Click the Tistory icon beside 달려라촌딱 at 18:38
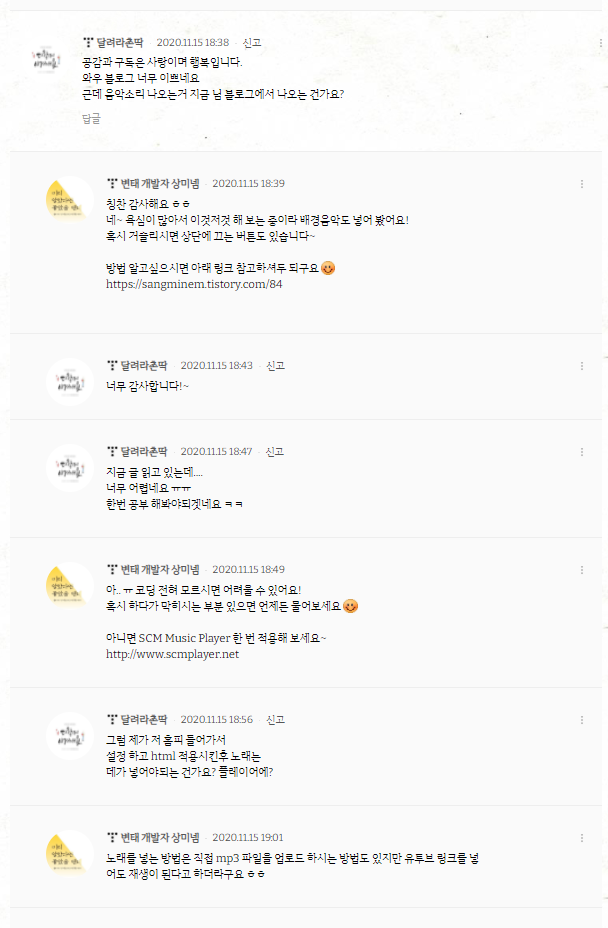The width and height of the screenshot is (608, 928). click(x=88, y=43)
